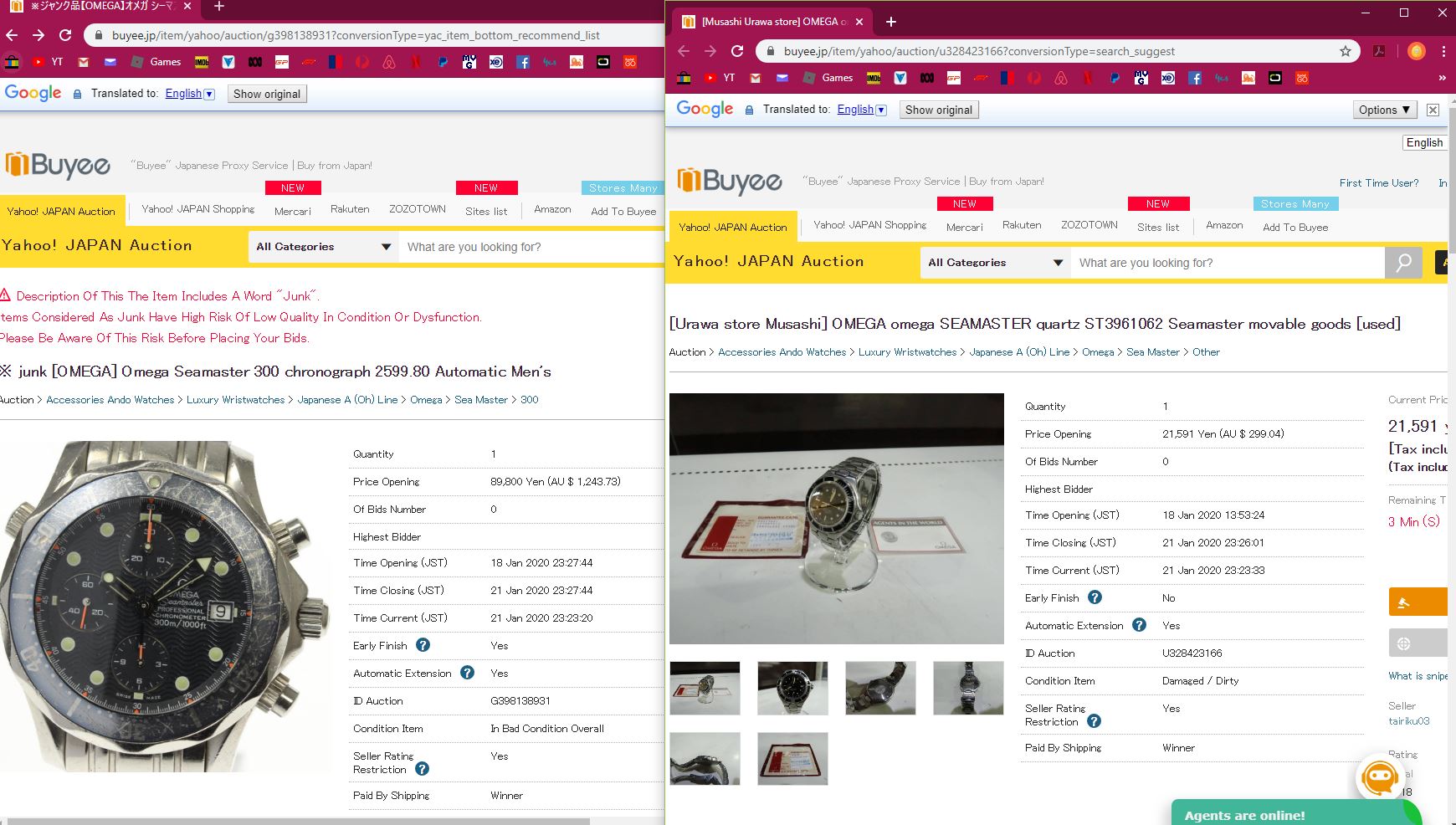Open Chrome's three-dot menu in right window

[x=1444, y=51]
